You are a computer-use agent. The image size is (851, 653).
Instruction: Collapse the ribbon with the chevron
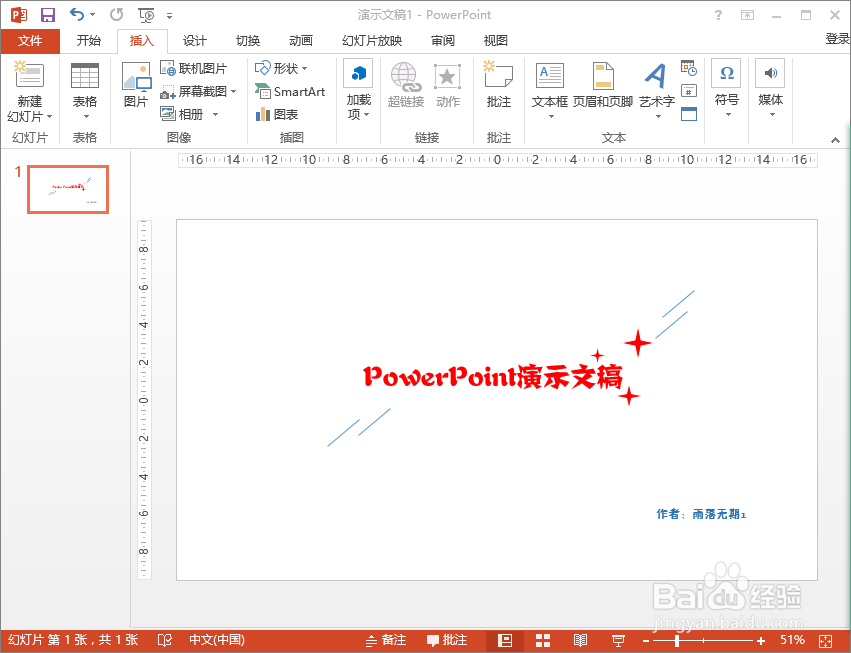(835, 140)
